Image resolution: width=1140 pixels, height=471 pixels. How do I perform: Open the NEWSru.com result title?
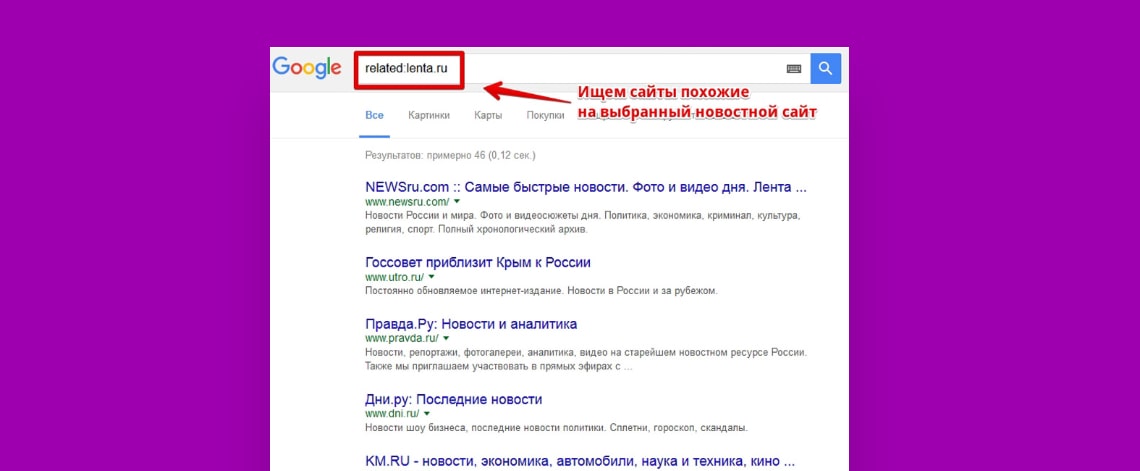point(586,187)
